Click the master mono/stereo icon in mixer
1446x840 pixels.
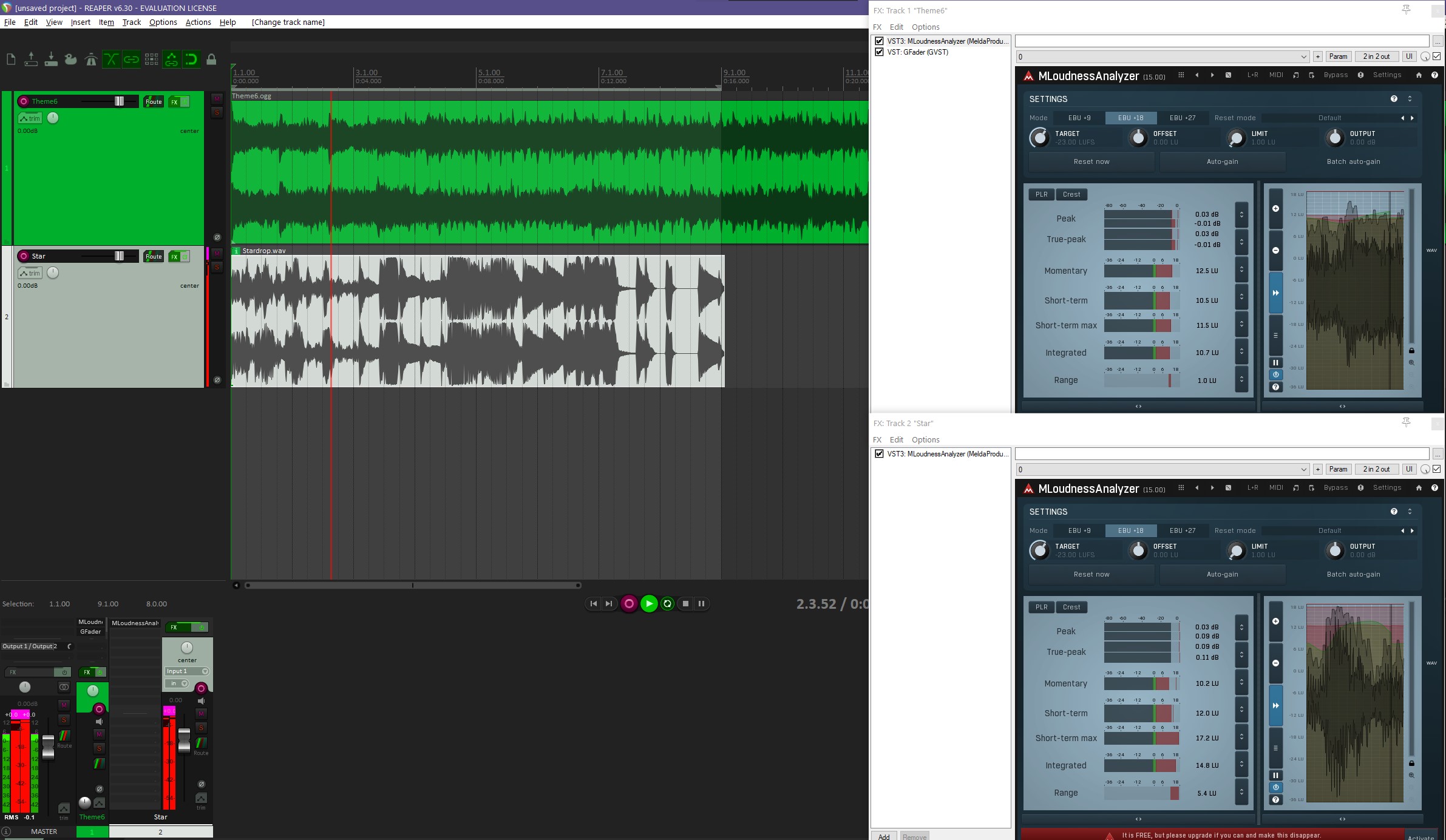pyautogui.click(x=64, y=687)
